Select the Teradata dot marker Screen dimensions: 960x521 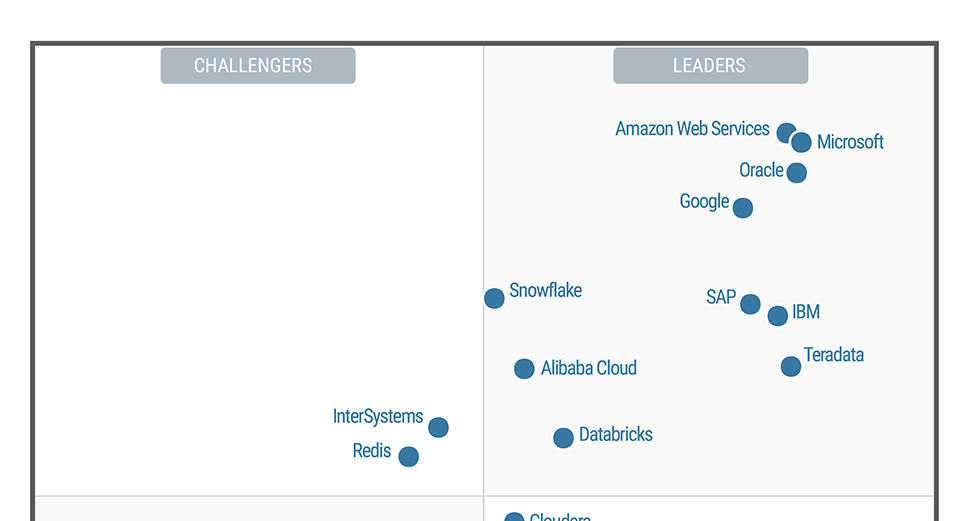[791, 366]
